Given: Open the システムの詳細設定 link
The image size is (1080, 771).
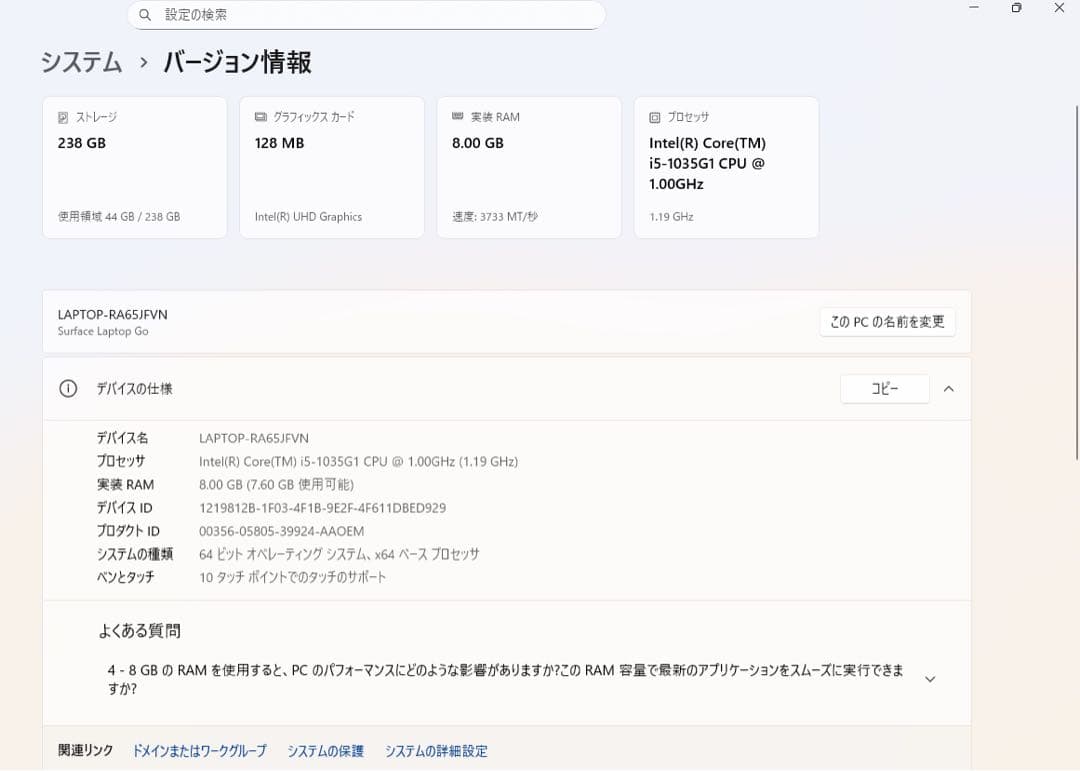Looking at the screenshot, I should [x=436, y=750].
